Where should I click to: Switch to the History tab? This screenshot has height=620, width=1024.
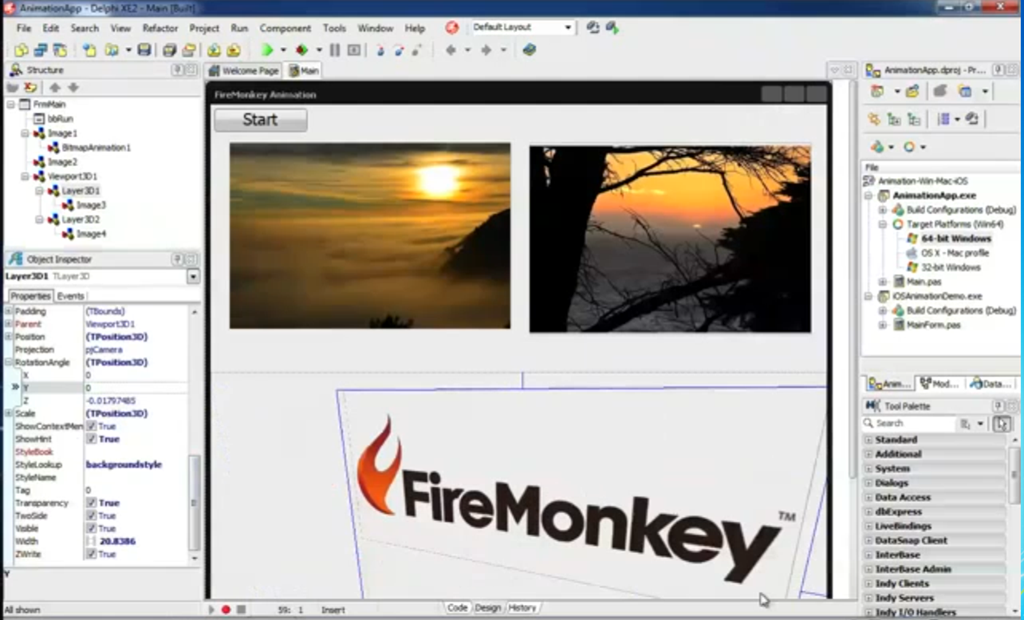point(522,608)
